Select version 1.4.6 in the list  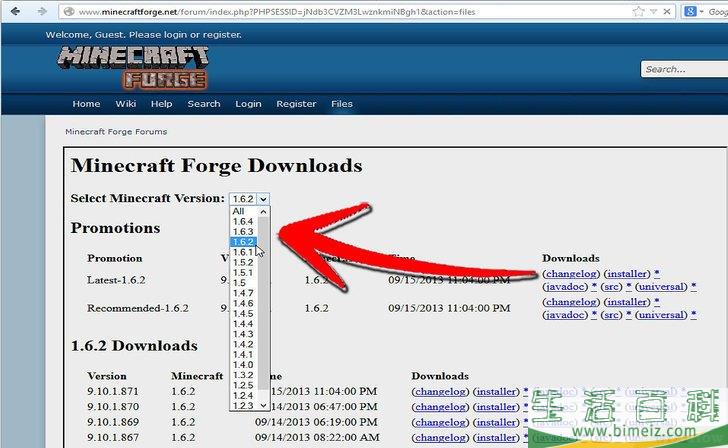click(x=244, y=304)
